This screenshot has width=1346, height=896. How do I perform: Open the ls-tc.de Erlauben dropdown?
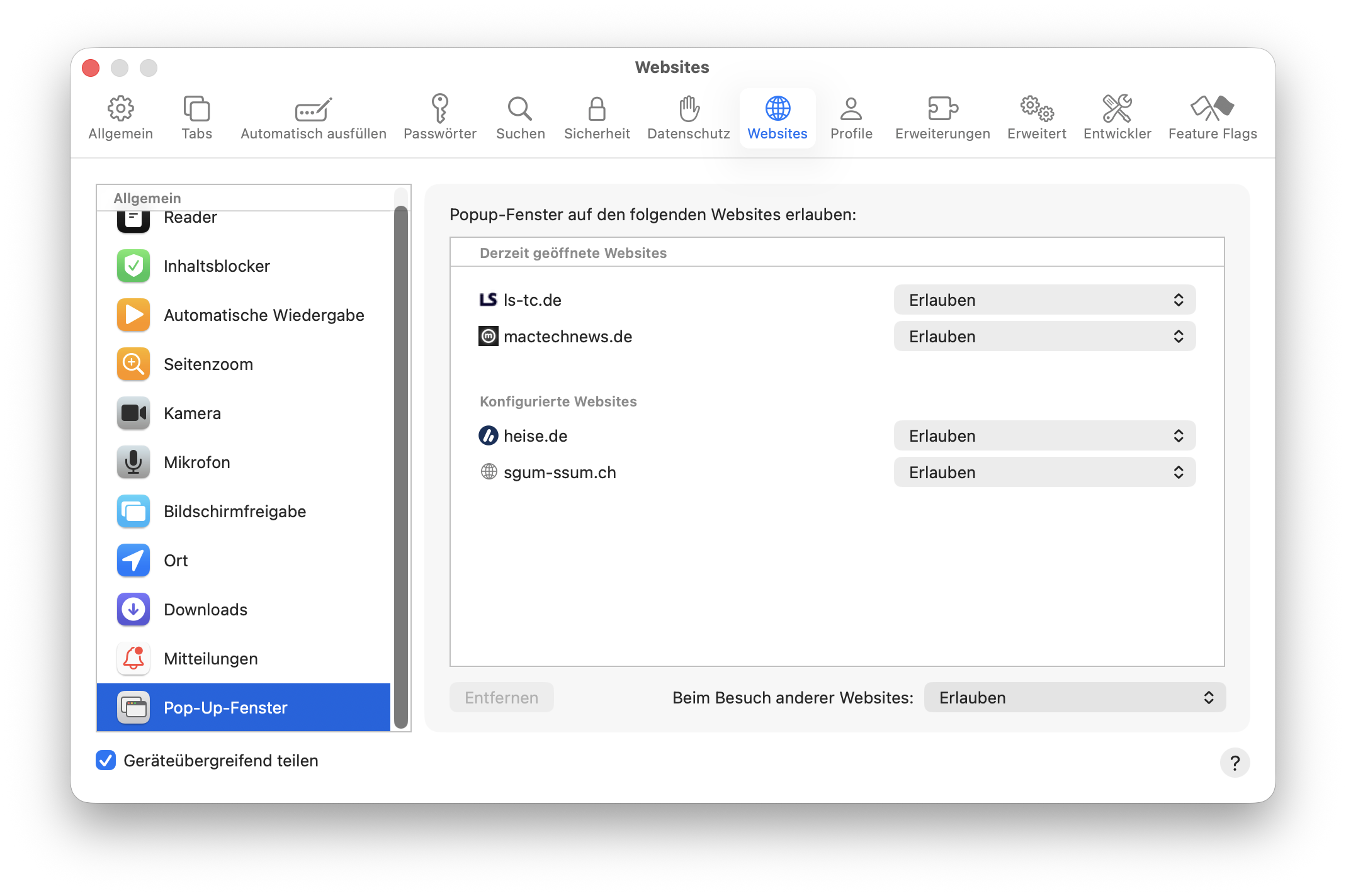[x=1044, y=300]
